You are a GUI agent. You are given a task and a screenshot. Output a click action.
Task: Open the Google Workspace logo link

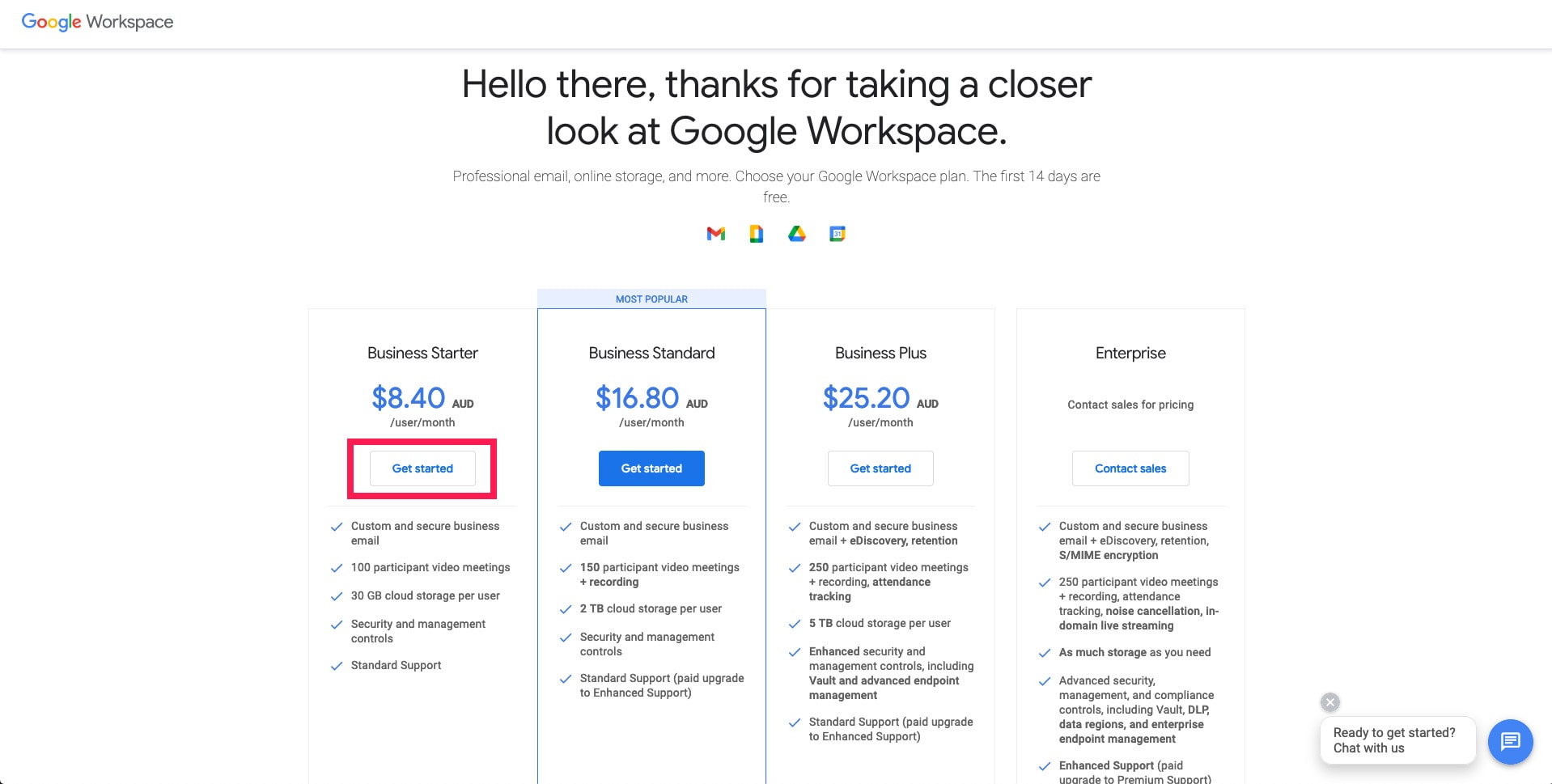pos(97,22)
